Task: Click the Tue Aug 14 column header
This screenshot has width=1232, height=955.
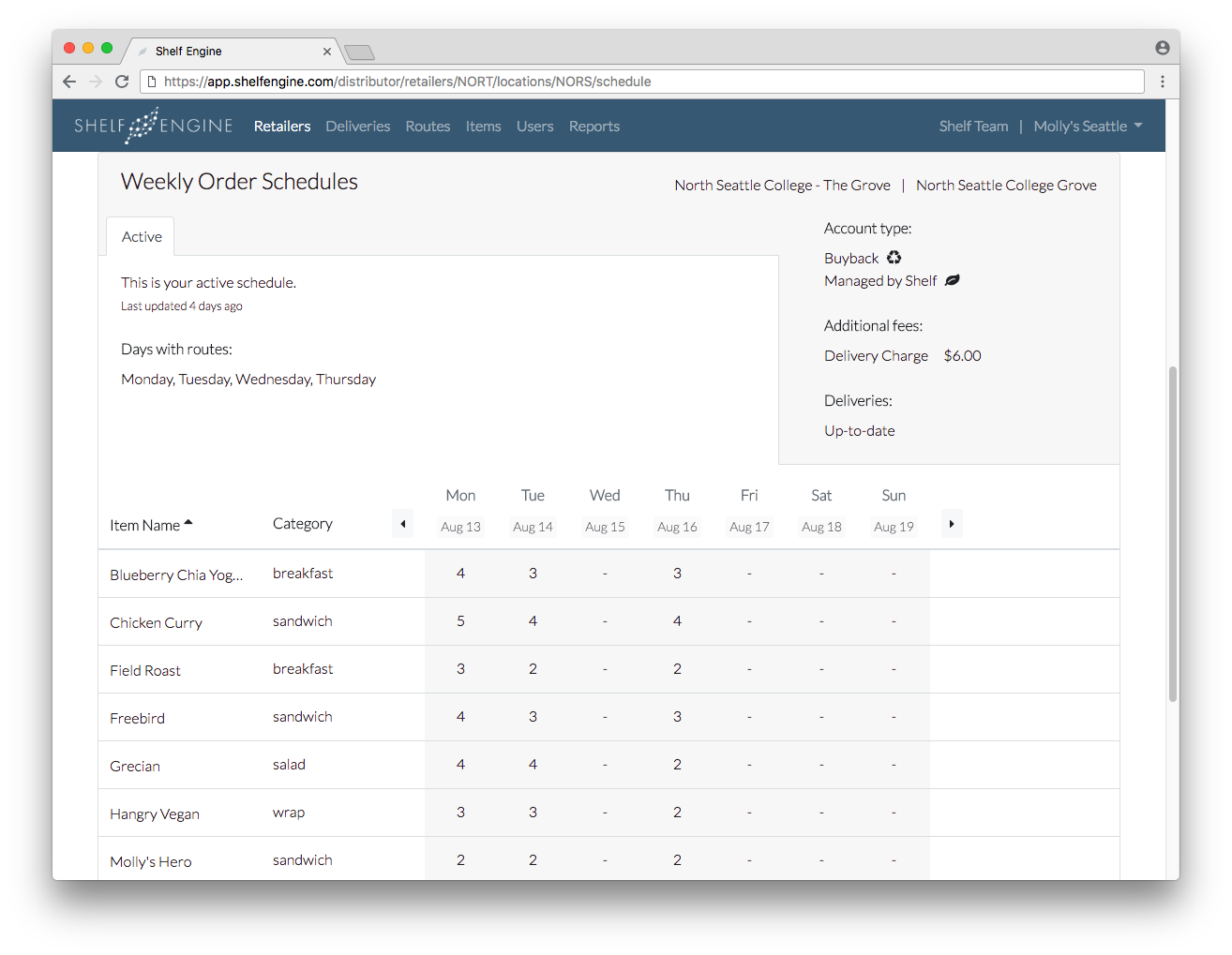Action: [x=533, y=511]
